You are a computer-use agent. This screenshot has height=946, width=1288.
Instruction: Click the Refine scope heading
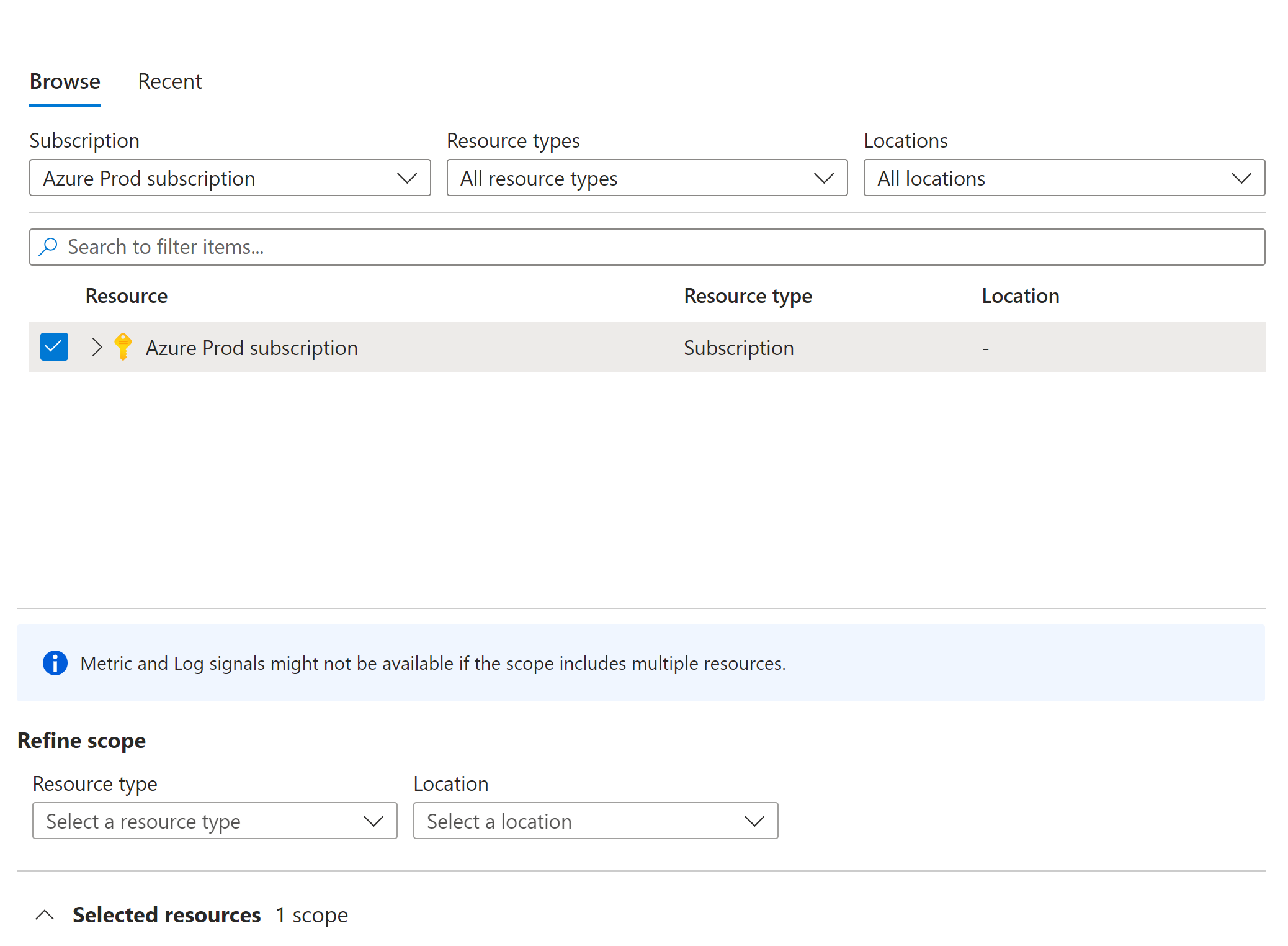pos(81,740)
